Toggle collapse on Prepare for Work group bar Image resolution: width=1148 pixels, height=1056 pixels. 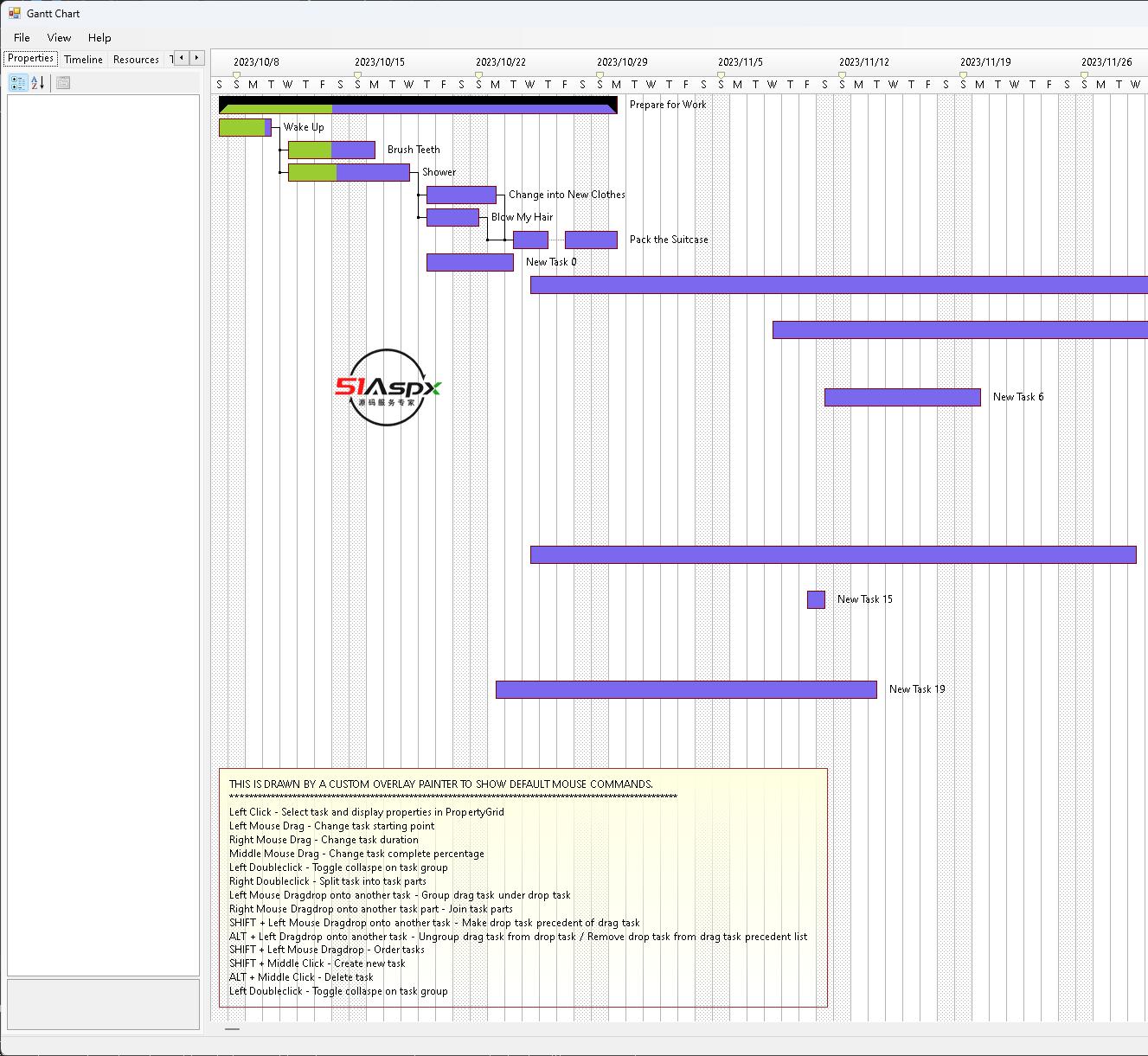418,105
